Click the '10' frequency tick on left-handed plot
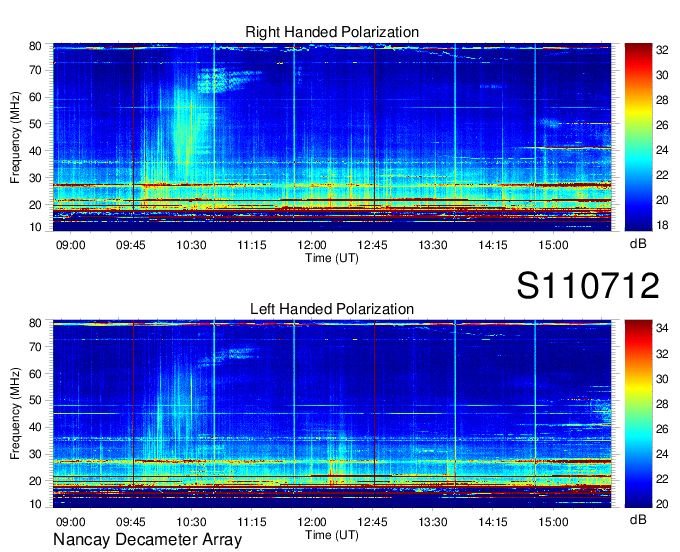 [x=35, y=504]
